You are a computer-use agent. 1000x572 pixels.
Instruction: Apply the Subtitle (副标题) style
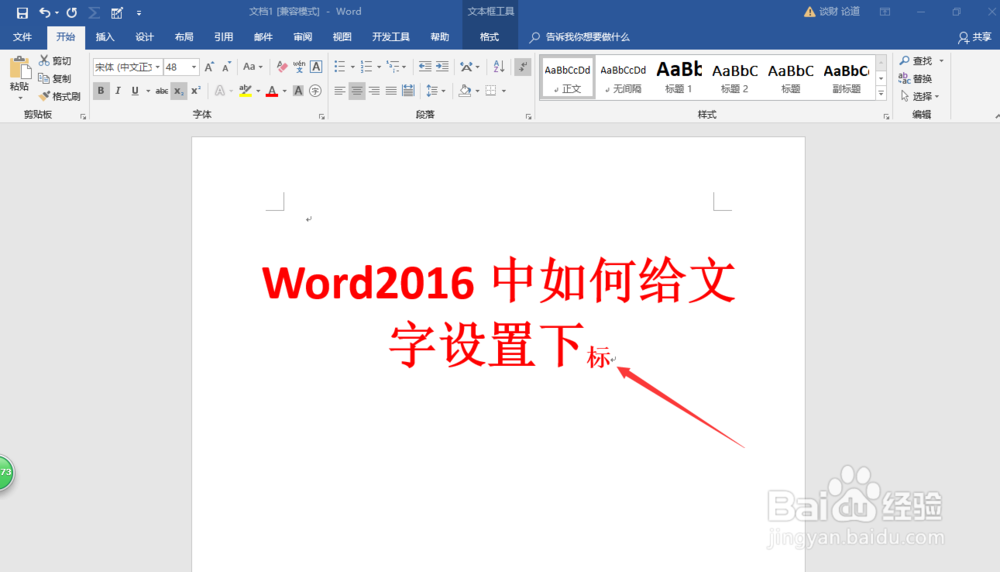[846, 77]
